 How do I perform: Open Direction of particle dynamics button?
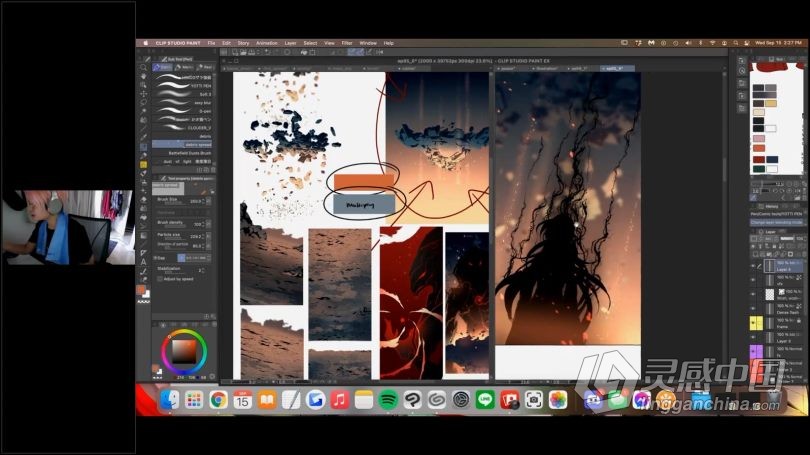209,246
